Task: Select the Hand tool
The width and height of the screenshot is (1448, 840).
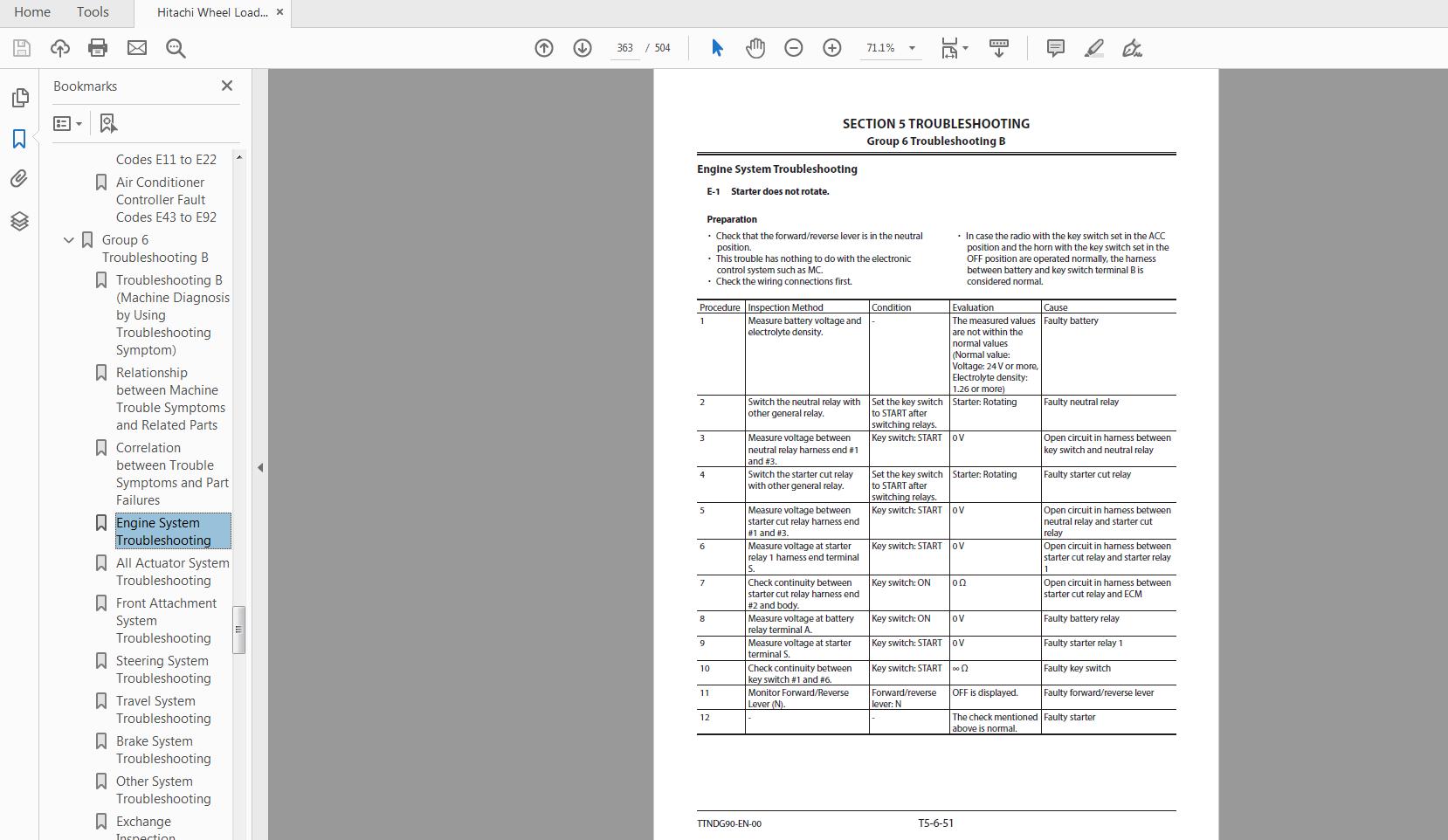Action: [755, 48]
